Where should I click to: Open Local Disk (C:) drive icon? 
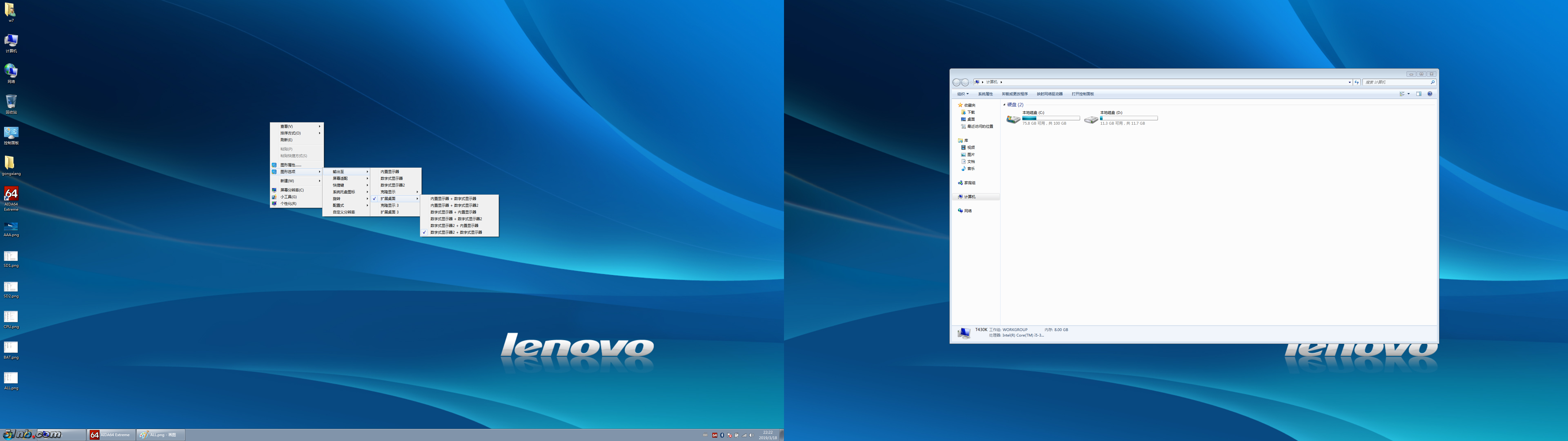tap(1013, 119)
